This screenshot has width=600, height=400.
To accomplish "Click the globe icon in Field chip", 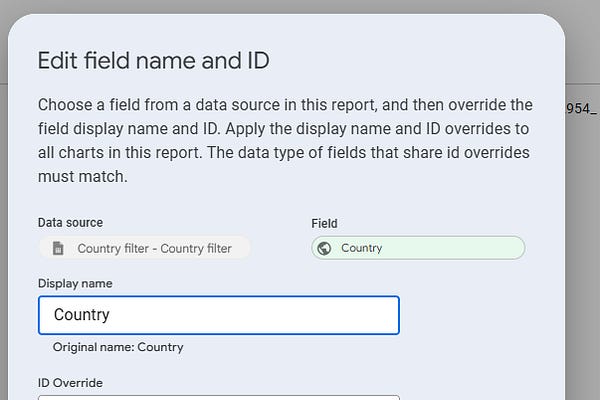I will point(324,248).
